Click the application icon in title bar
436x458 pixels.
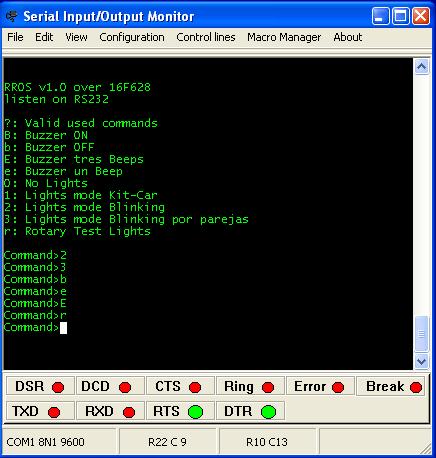tap(12, 16)
